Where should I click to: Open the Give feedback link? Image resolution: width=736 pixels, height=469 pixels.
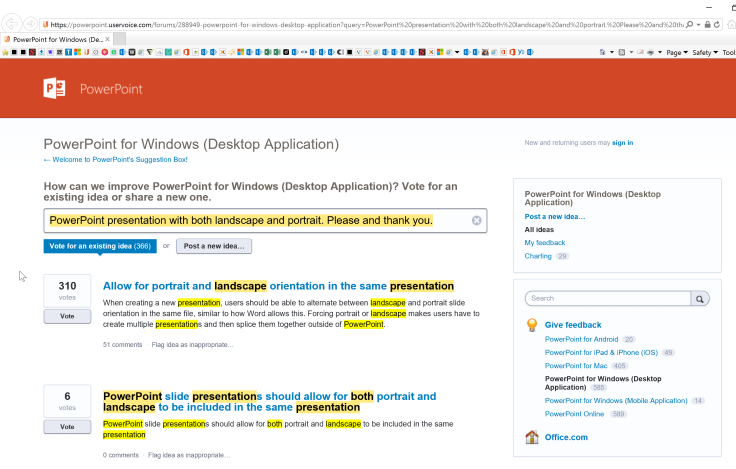click(573, 325)
